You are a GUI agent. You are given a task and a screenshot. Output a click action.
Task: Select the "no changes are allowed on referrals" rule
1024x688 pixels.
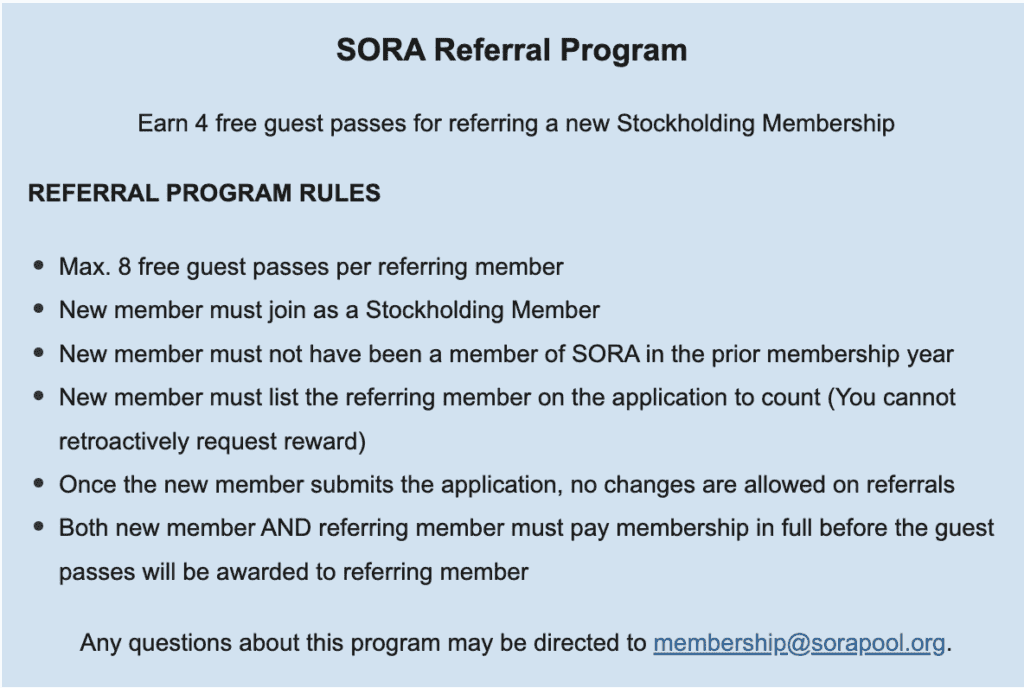506,485
